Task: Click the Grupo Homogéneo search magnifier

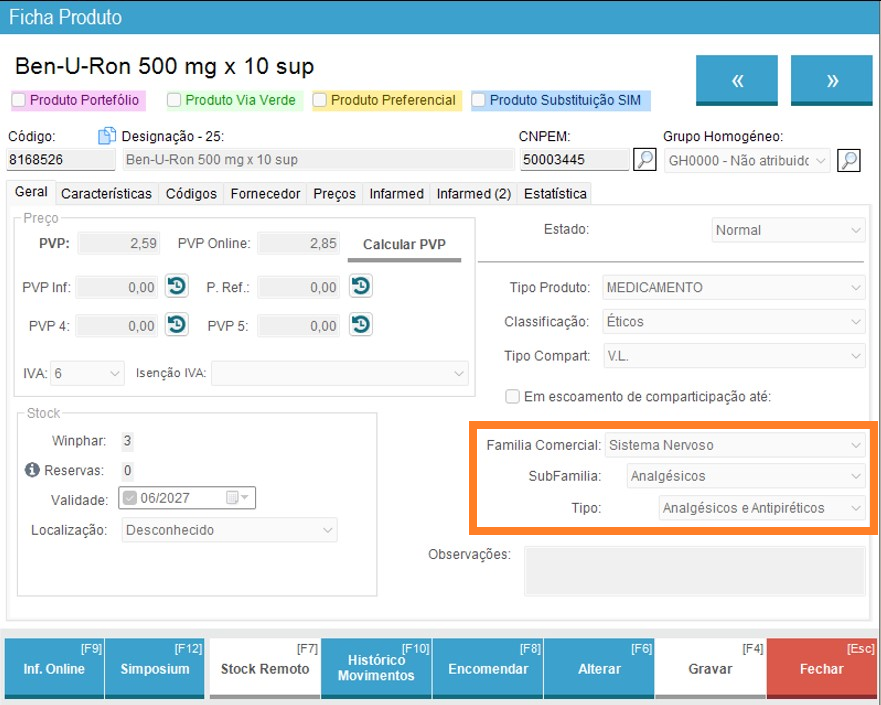Action: tap(848, 159)
